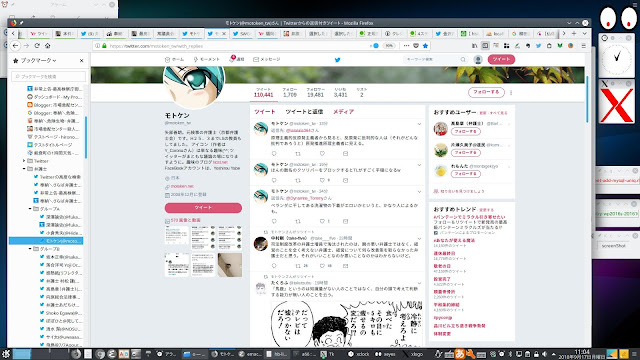Image resolution: width=640 pixels, height=360 pixels.
Task: Click the フォロワー 19,481 count
Action: pyautogui.click(x=315, y=93)
